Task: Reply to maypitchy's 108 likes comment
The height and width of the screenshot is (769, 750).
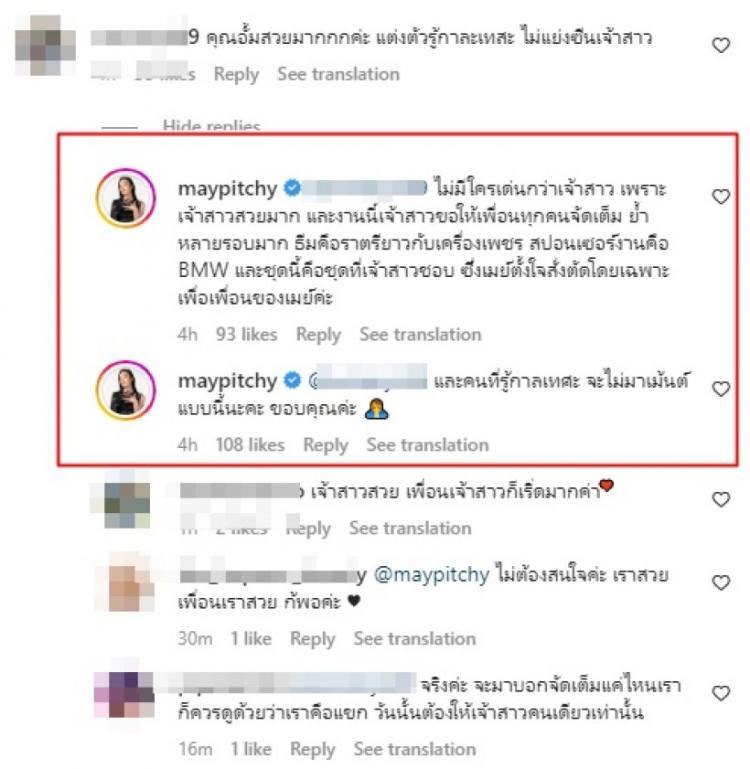Action: point(326,445)
